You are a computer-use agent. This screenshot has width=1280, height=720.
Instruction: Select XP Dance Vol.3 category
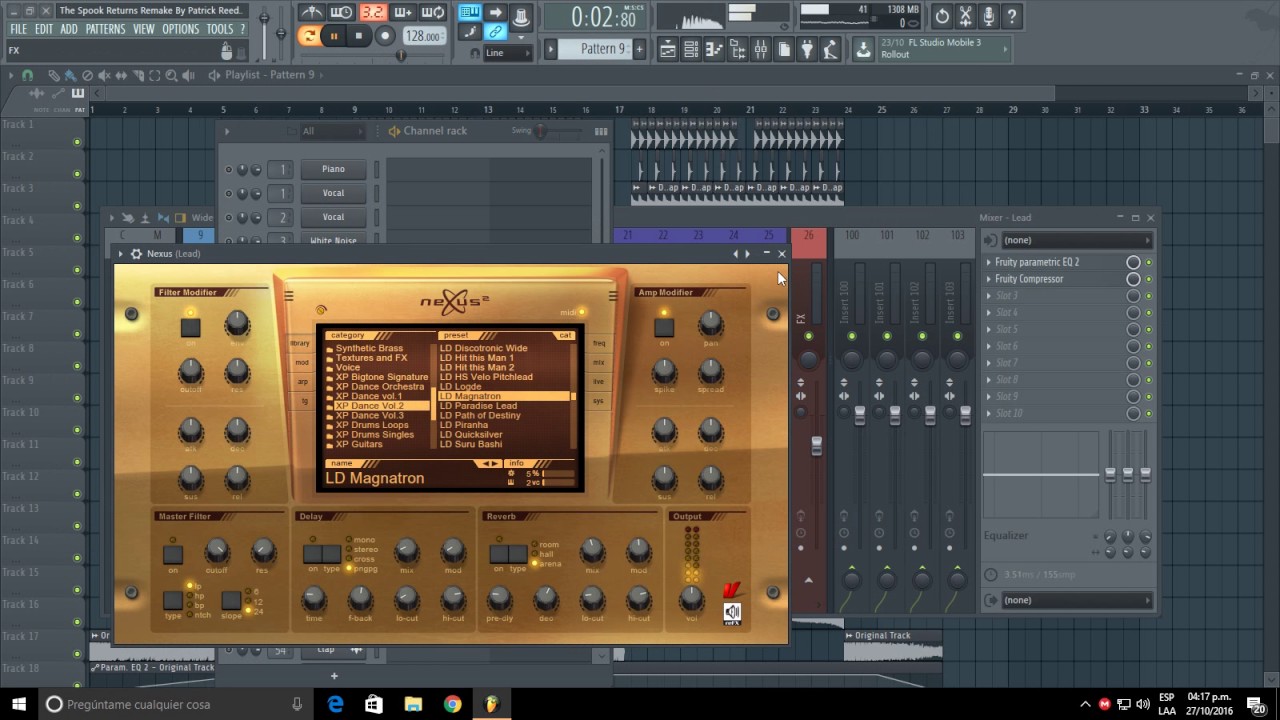point(370,415)
